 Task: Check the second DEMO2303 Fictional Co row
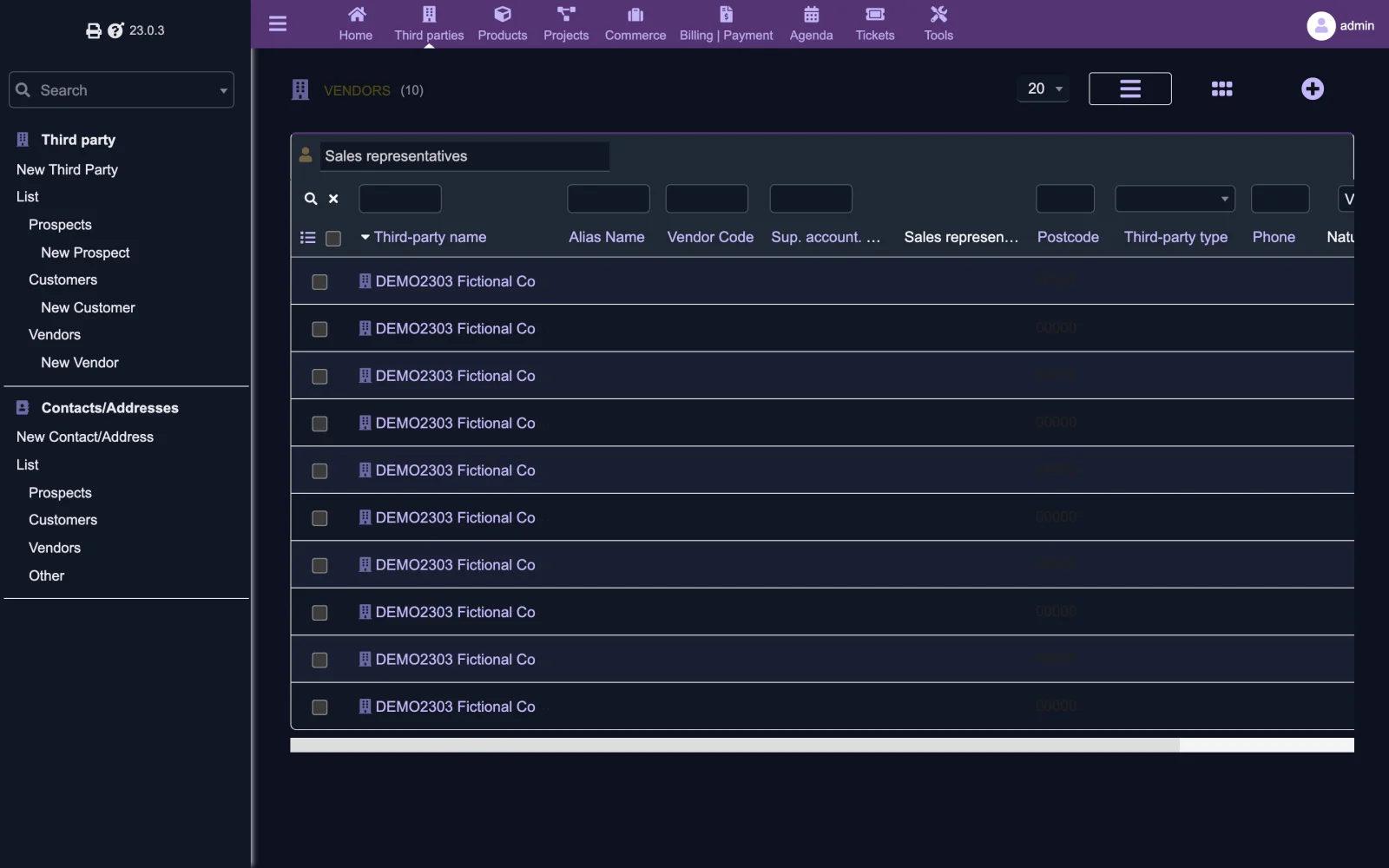click(319, 329)
